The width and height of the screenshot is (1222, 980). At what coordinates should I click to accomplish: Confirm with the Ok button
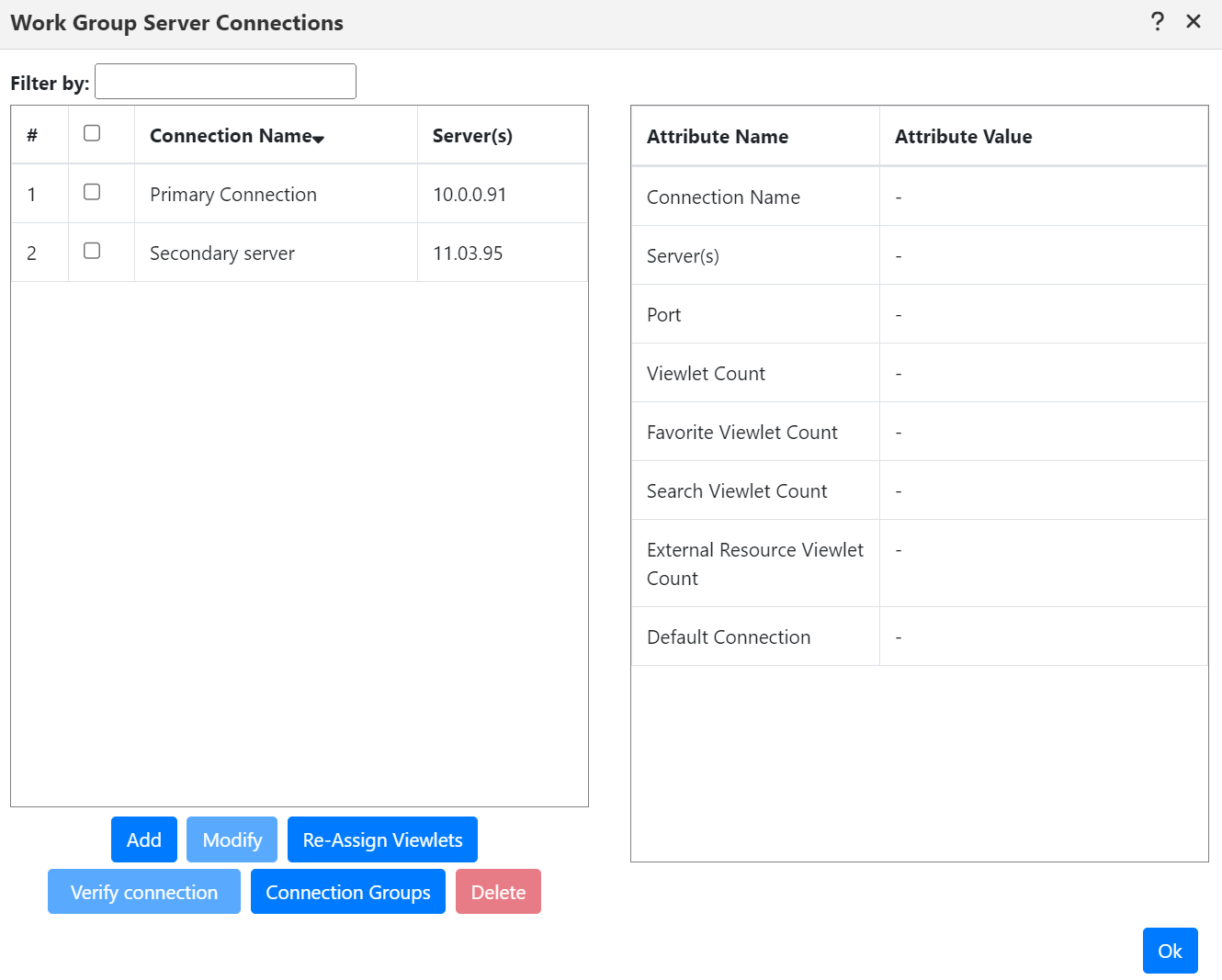point(1170,951)
